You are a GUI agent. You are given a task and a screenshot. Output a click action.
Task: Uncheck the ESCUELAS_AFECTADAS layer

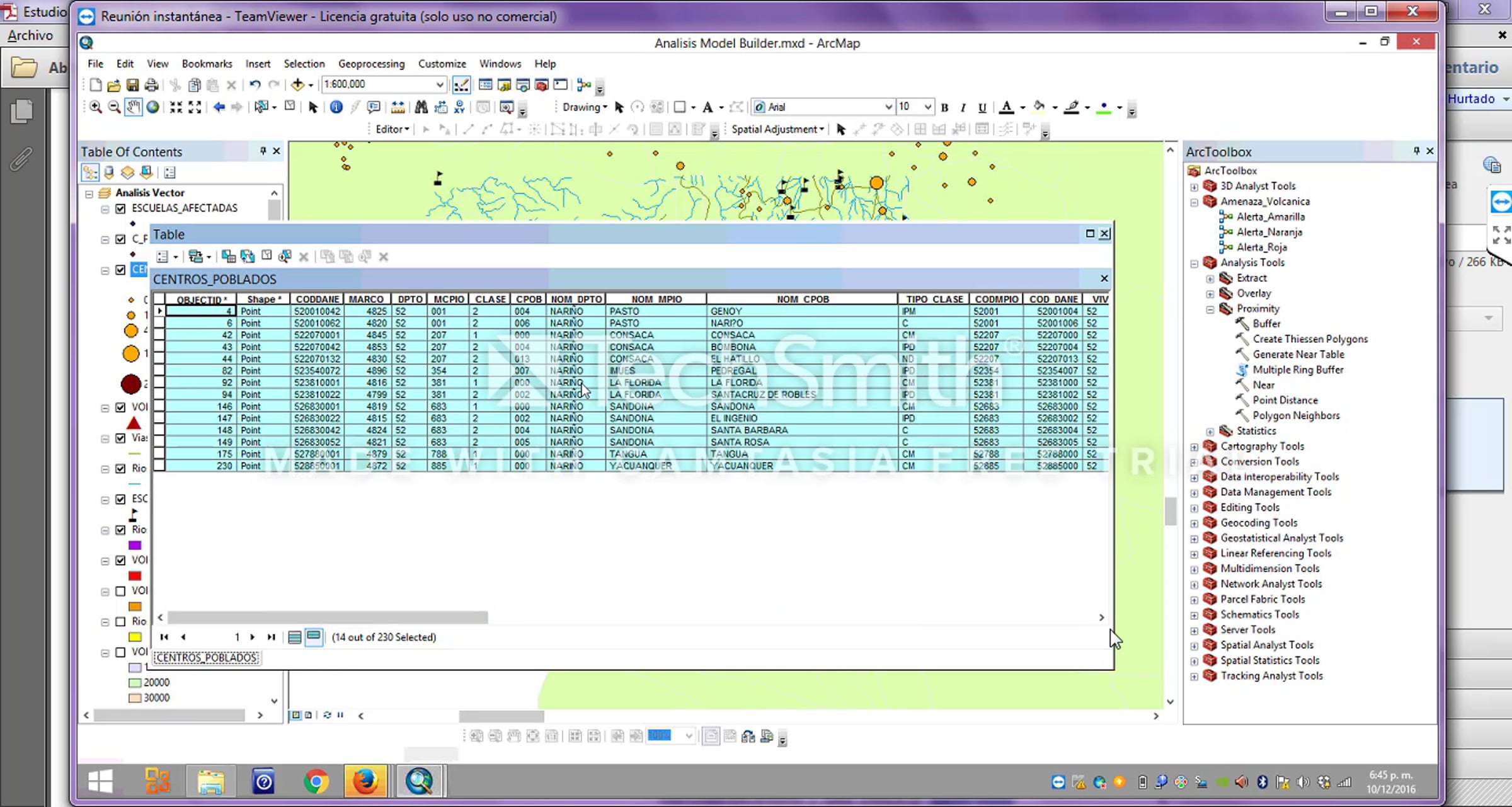[x=121, y=209]
